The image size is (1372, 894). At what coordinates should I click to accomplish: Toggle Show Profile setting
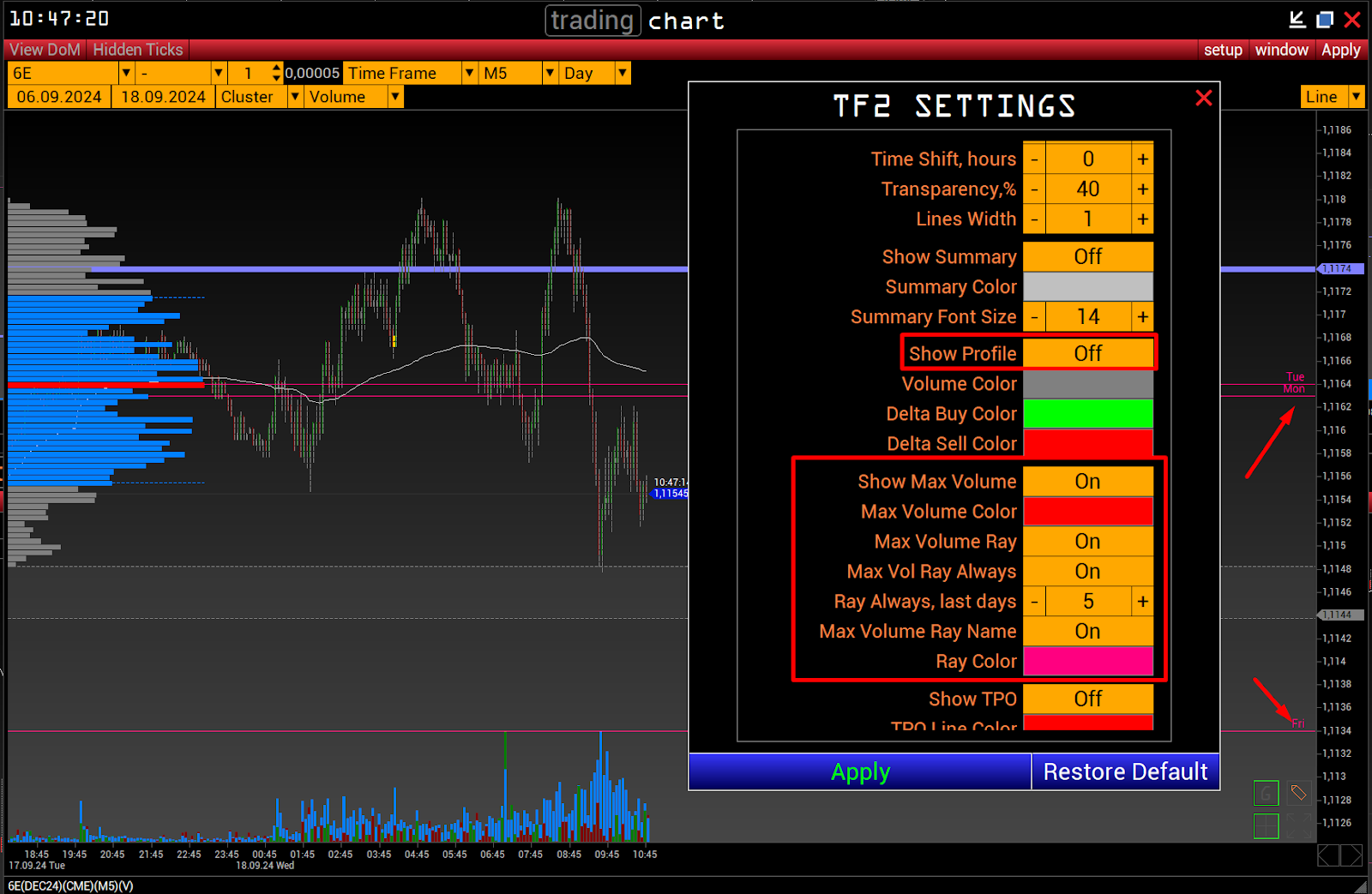pos(1087,353)
